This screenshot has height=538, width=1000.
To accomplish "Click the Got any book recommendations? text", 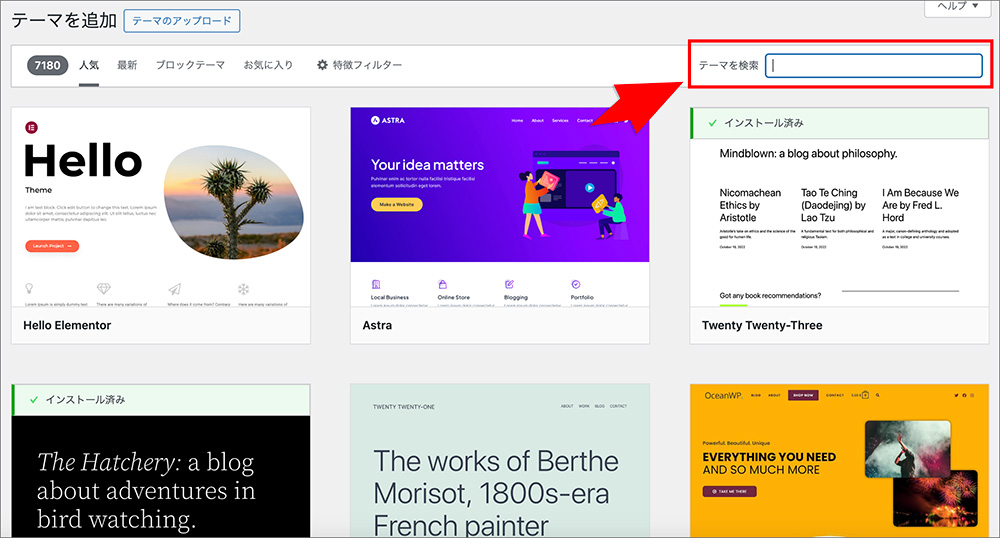I will [770, 296].
